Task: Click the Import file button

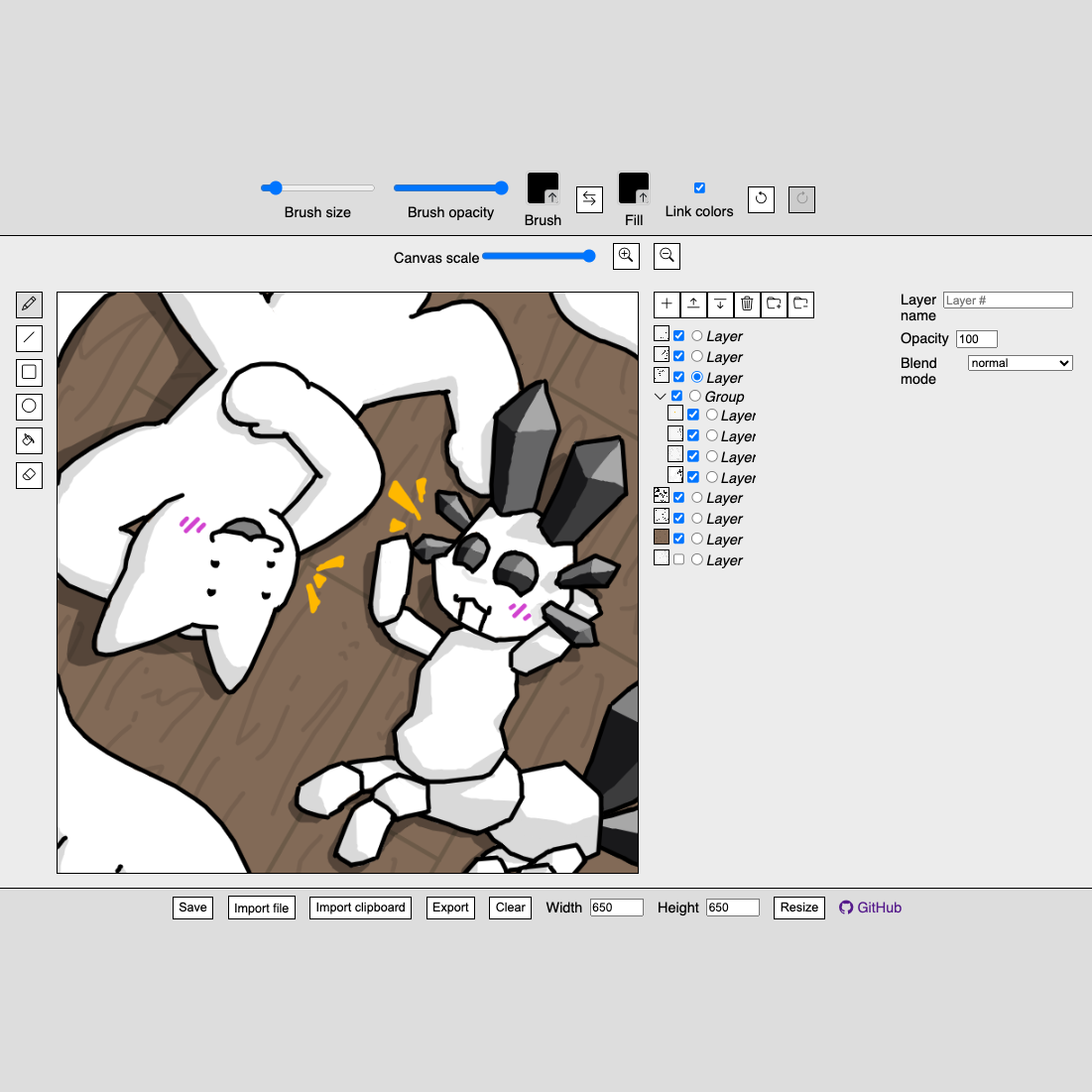Action: [x=261, y=908]
